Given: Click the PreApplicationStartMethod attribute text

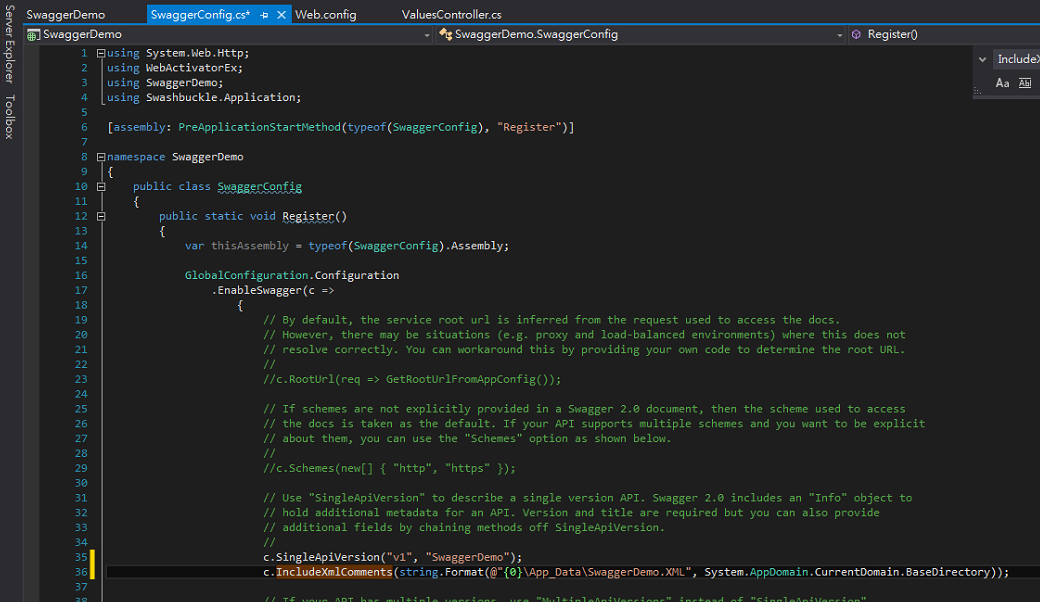Looking at the screenshot, I should pyautogui.click(x=259, y=127).
